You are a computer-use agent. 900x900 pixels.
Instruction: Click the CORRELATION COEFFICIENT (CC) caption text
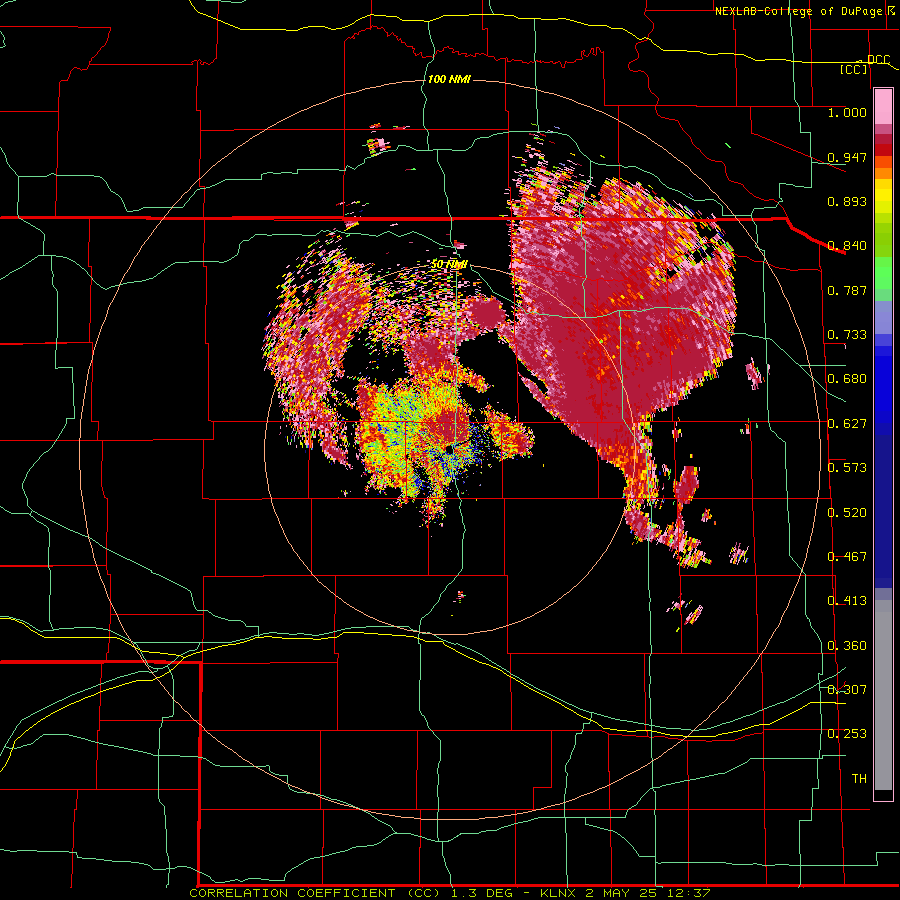315,893
